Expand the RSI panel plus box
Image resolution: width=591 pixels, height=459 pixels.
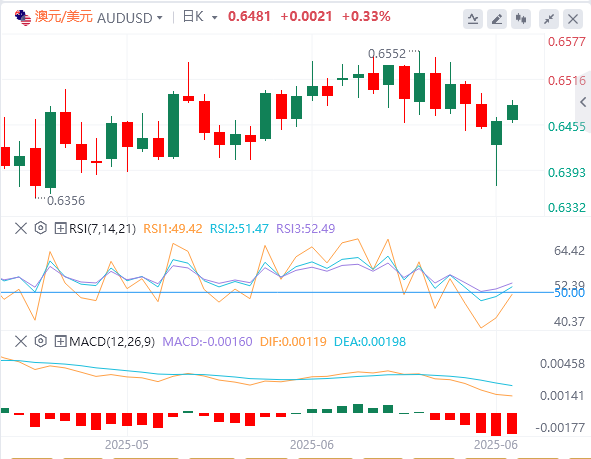point(60,228)
